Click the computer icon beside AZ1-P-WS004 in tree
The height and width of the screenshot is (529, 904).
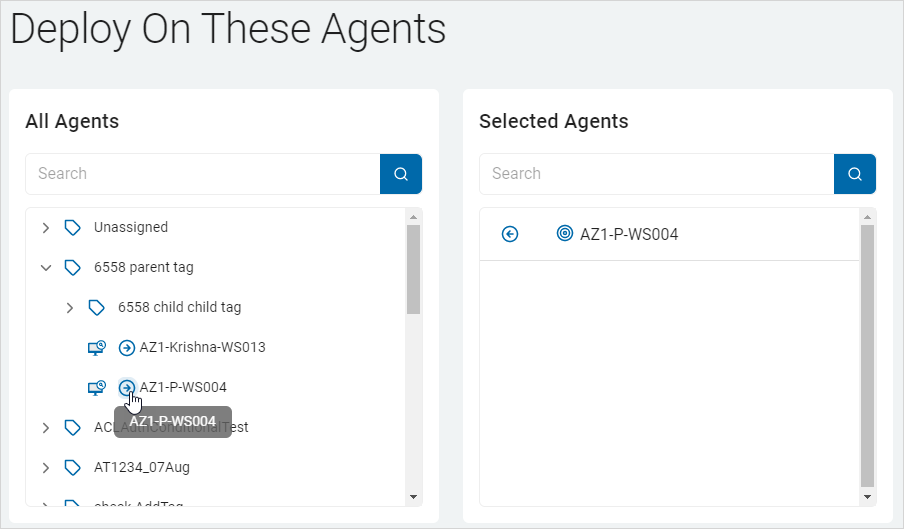96,388
